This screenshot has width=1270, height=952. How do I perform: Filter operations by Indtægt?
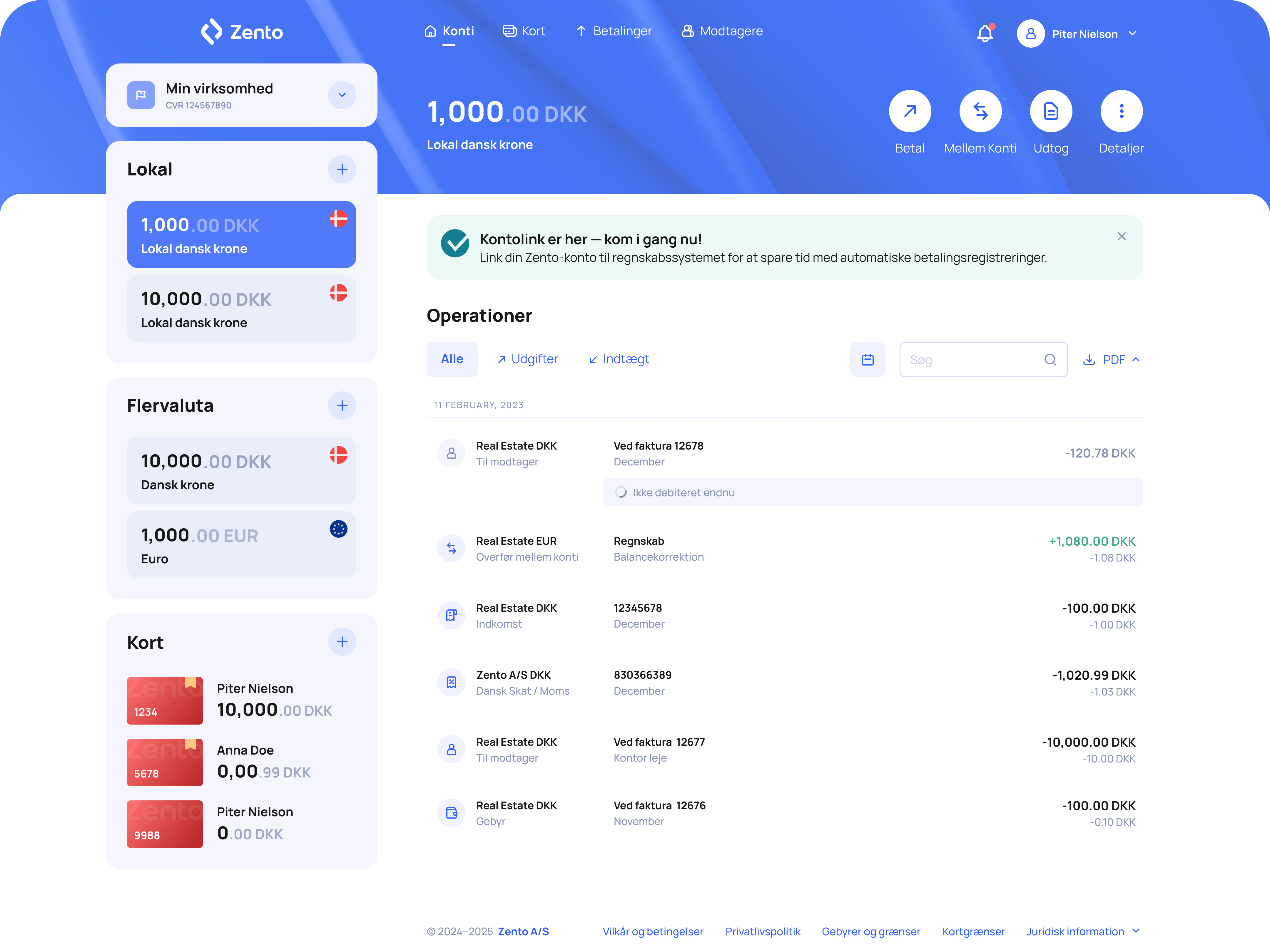coord(619,359)
